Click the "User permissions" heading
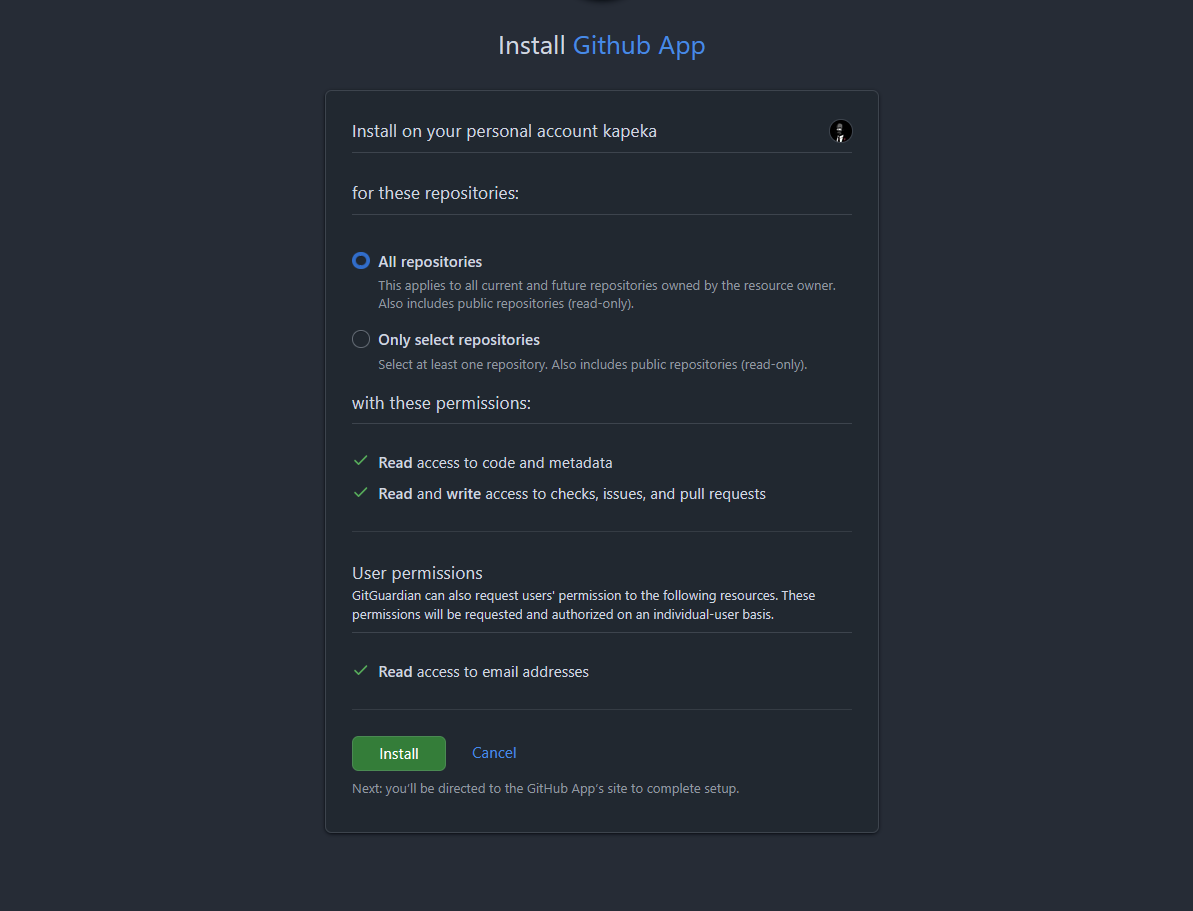 pos(417,573)
